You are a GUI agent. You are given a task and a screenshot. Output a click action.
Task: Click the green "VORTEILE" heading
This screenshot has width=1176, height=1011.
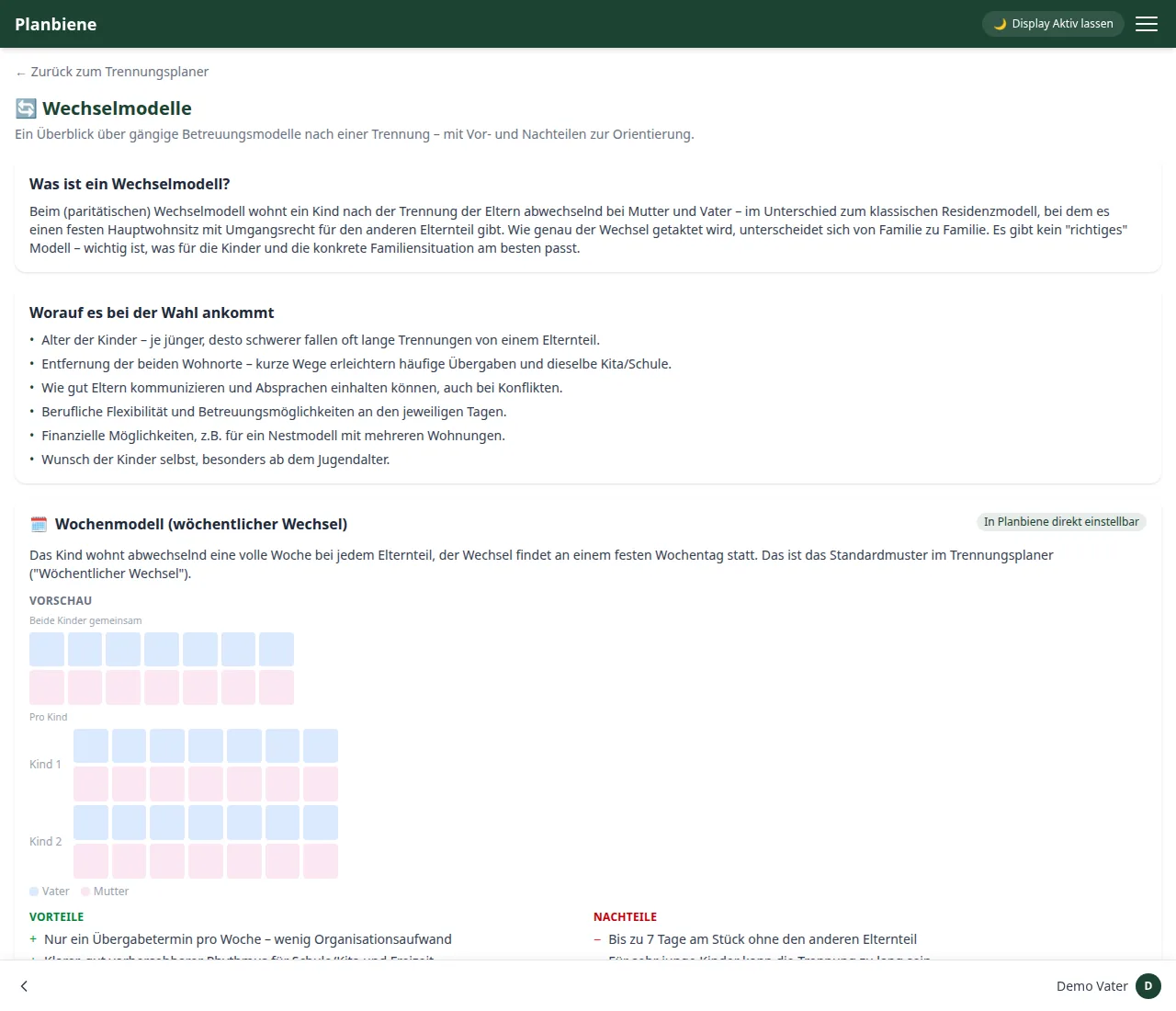click(56, 917)
